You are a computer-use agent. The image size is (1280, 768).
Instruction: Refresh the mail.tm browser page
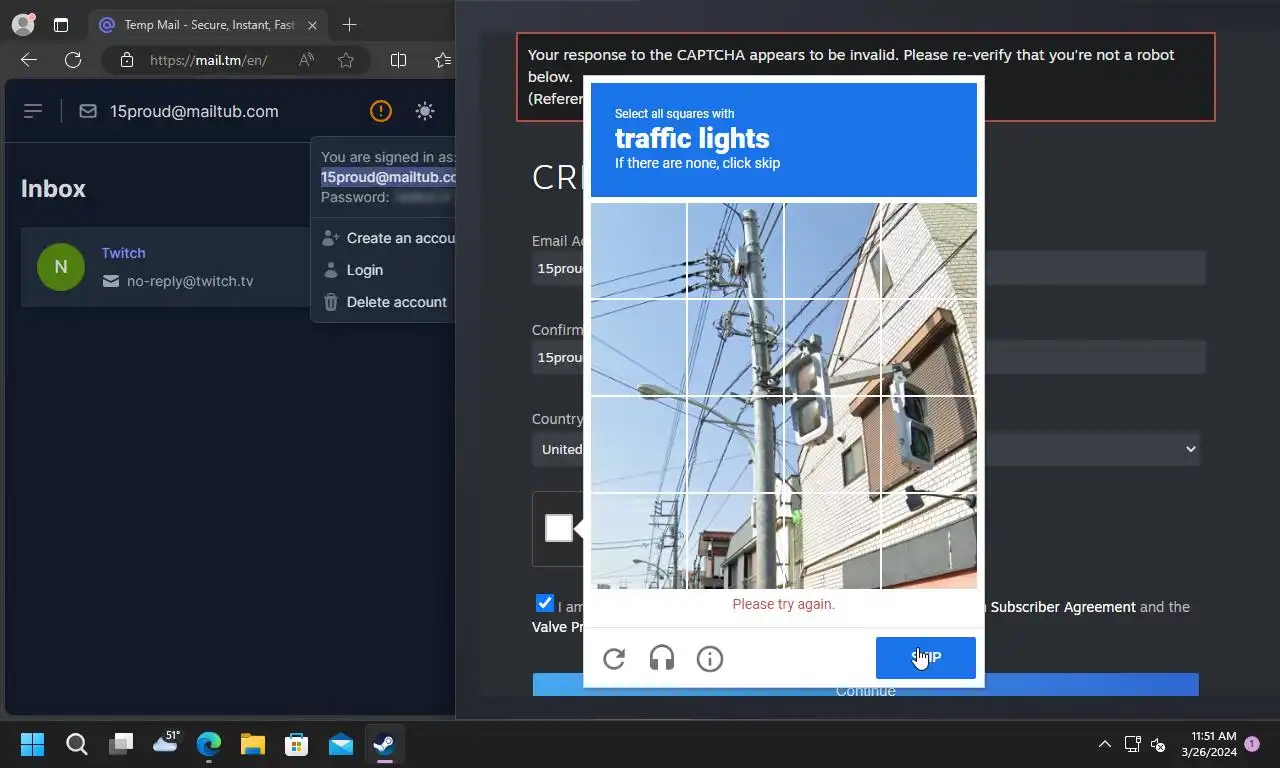[73, 60]
